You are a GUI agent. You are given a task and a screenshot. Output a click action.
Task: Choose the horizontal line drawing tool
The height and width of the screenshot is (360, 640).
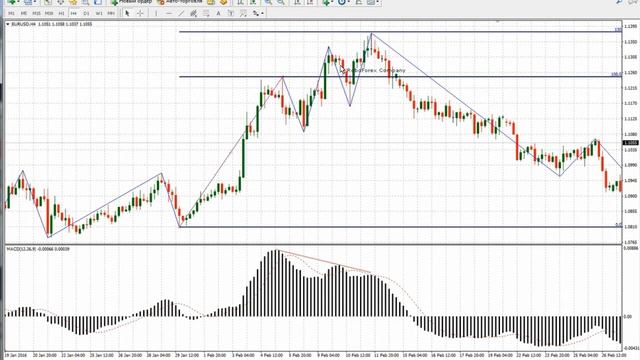click(x=169, y=13)
